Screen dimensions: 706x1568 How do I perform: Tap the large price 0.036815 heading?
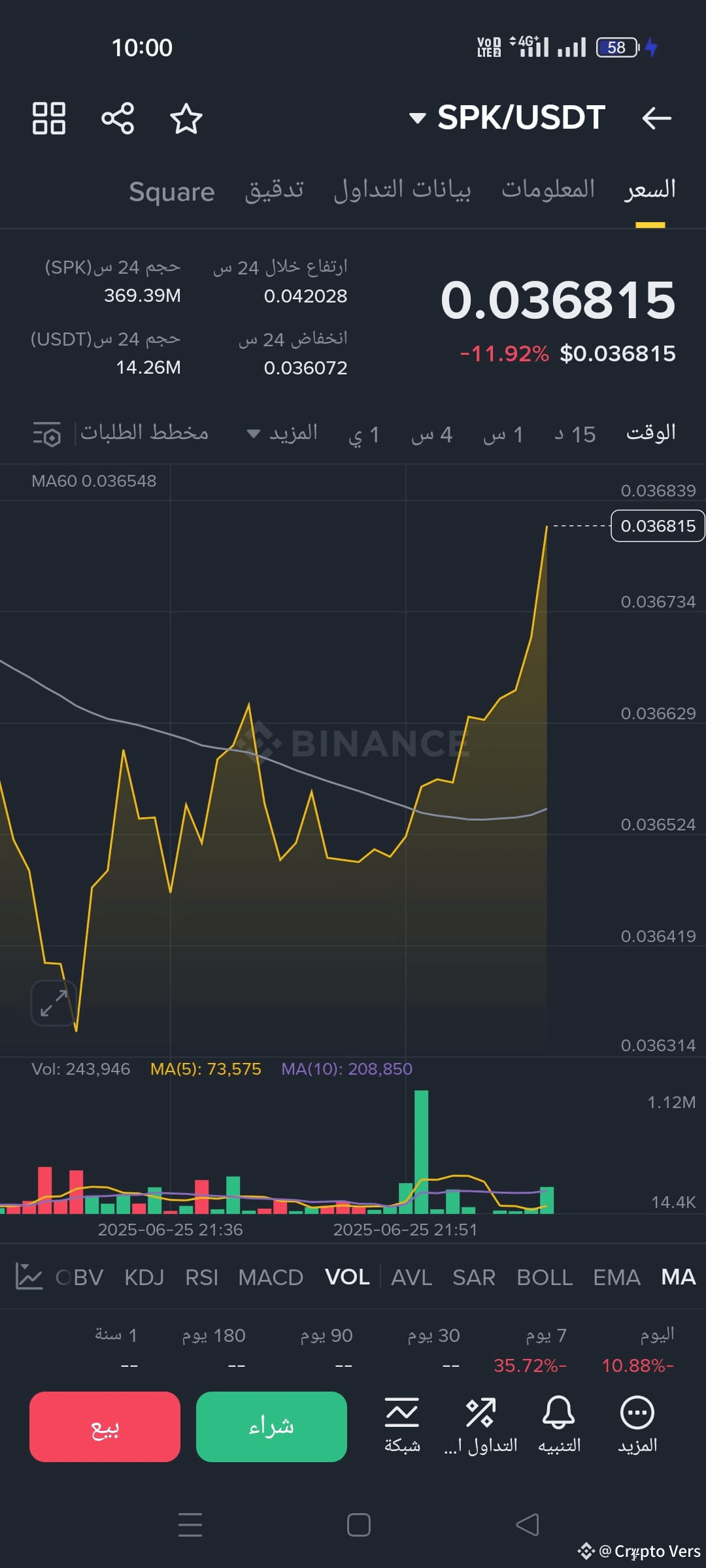[x=558, y=300]
